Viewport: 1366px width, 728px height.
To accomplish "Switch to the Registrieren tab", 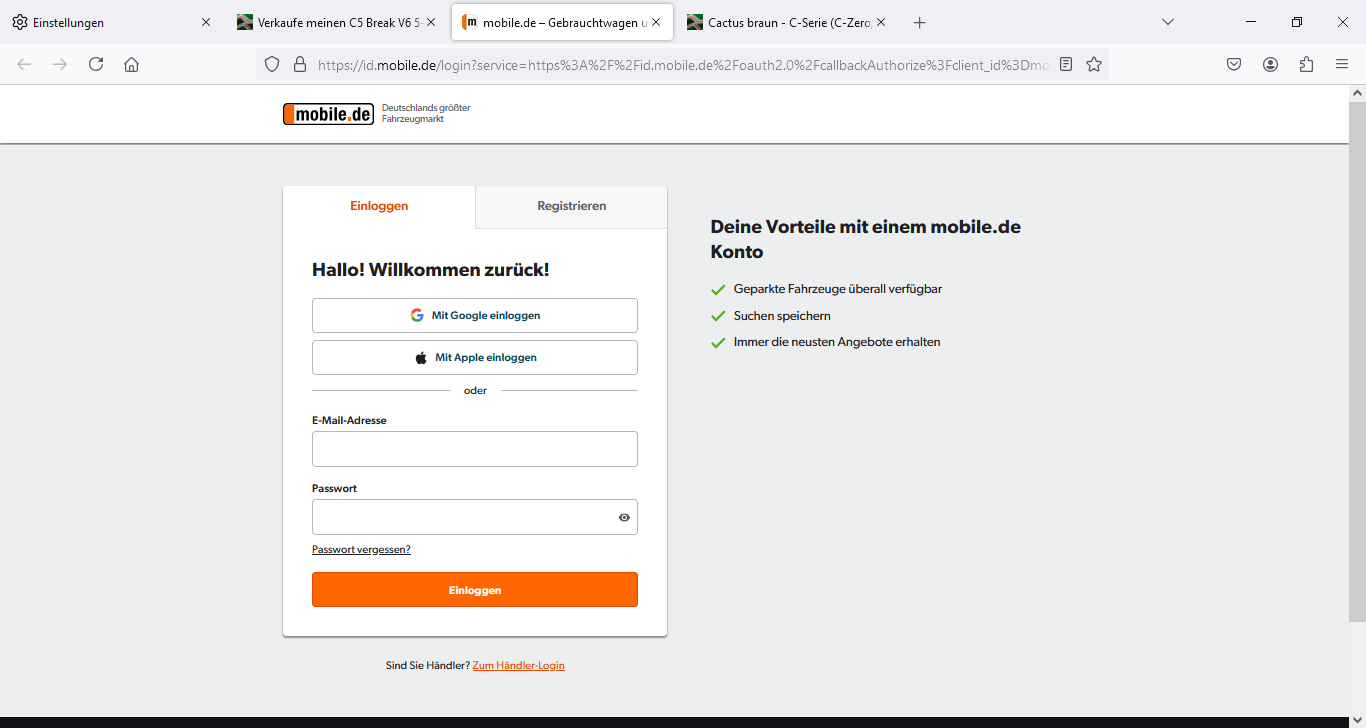I will [571, 206].
